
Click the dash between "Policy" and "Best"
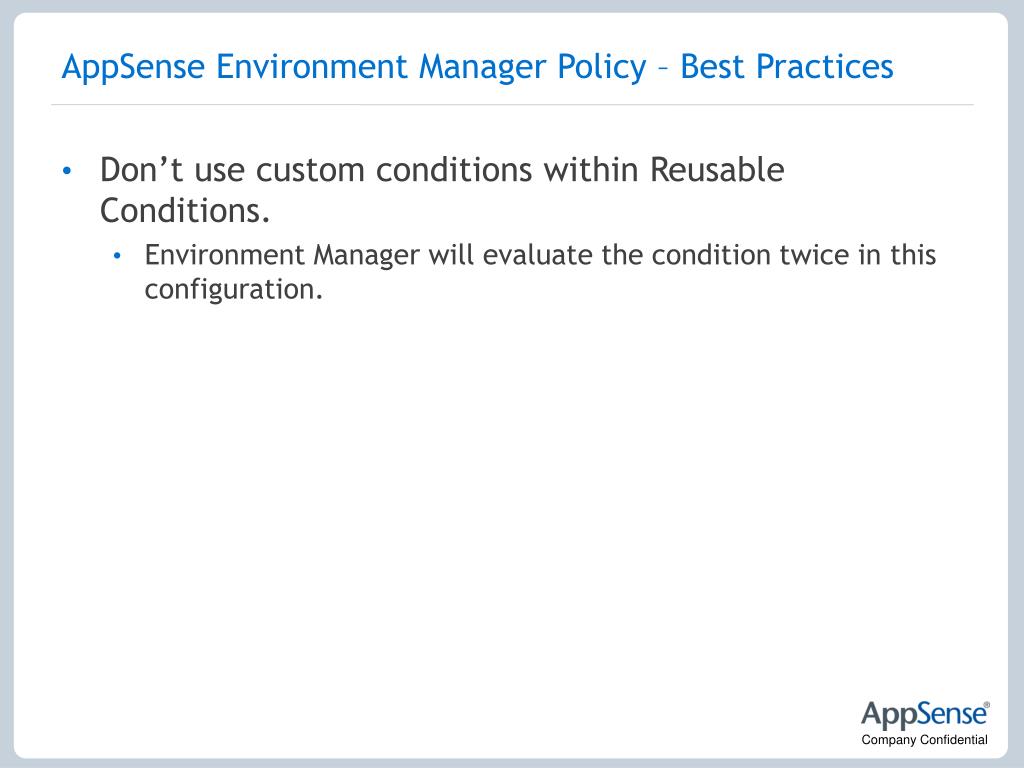click(x=664, y=69)
